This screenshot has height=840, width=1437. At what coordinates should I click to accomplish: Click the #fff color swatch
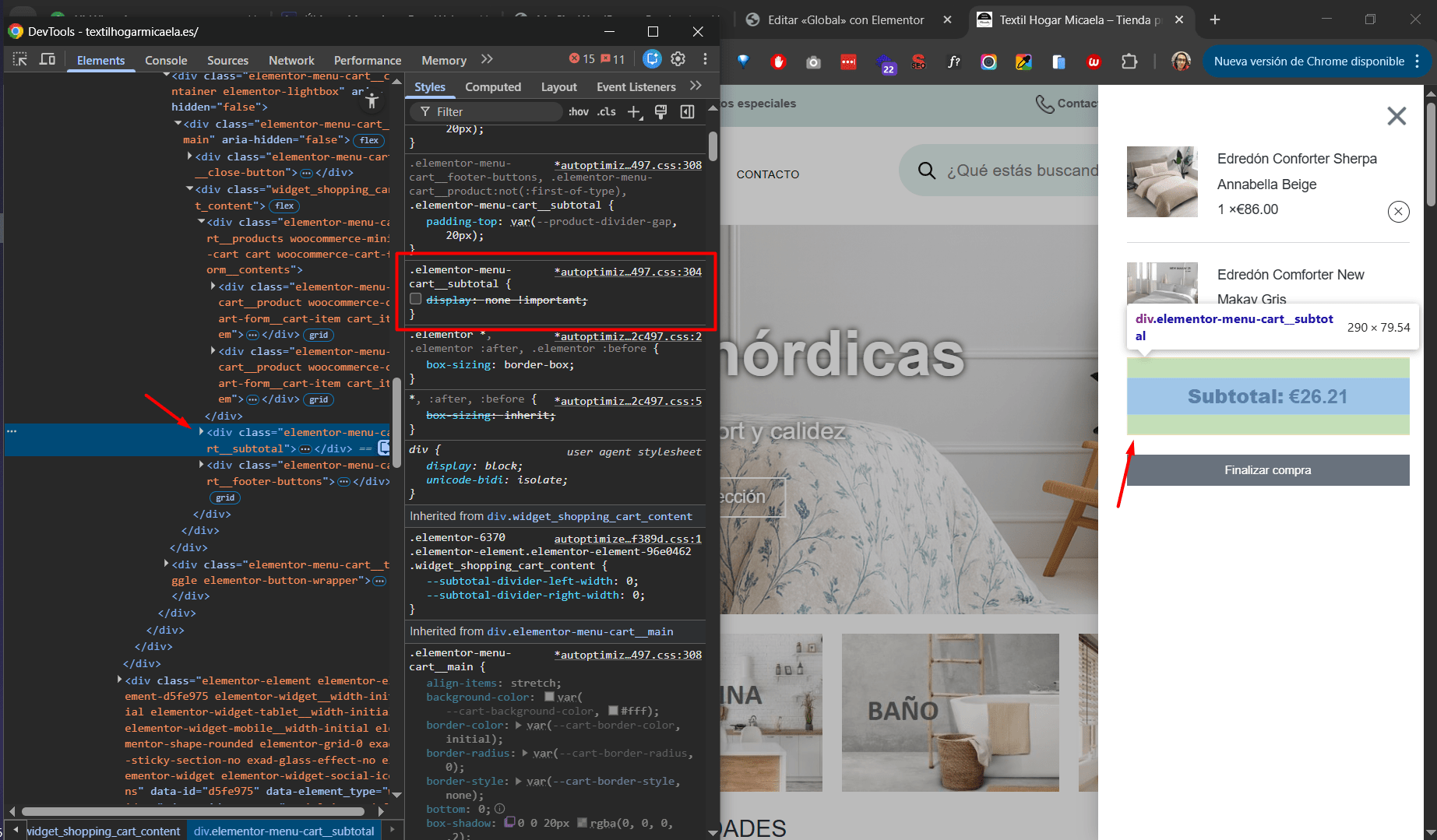(x=613, y=711)
